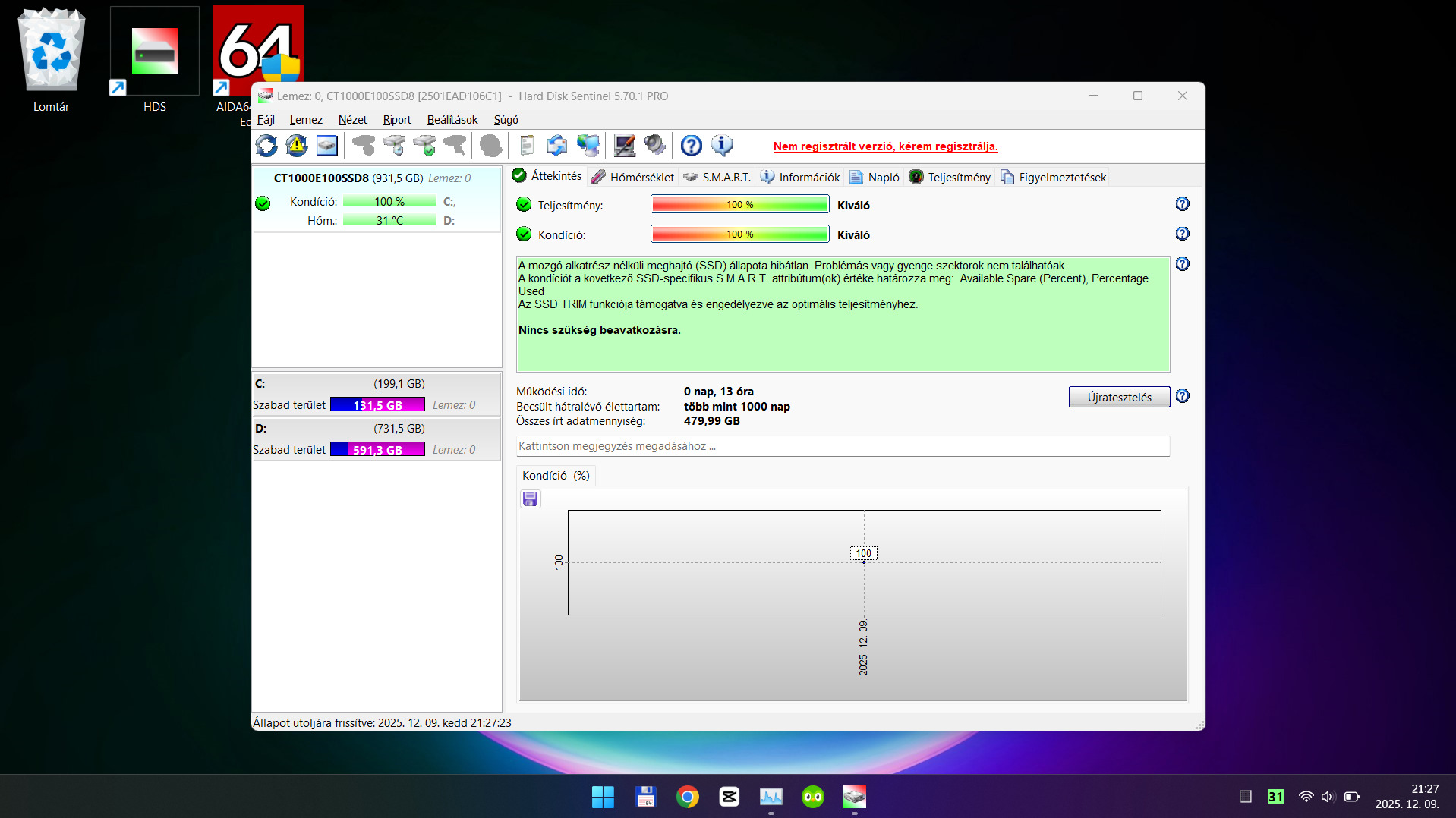
Task: Click the help icon next to Újratesztelés
Action: (x=1183, y=396)
